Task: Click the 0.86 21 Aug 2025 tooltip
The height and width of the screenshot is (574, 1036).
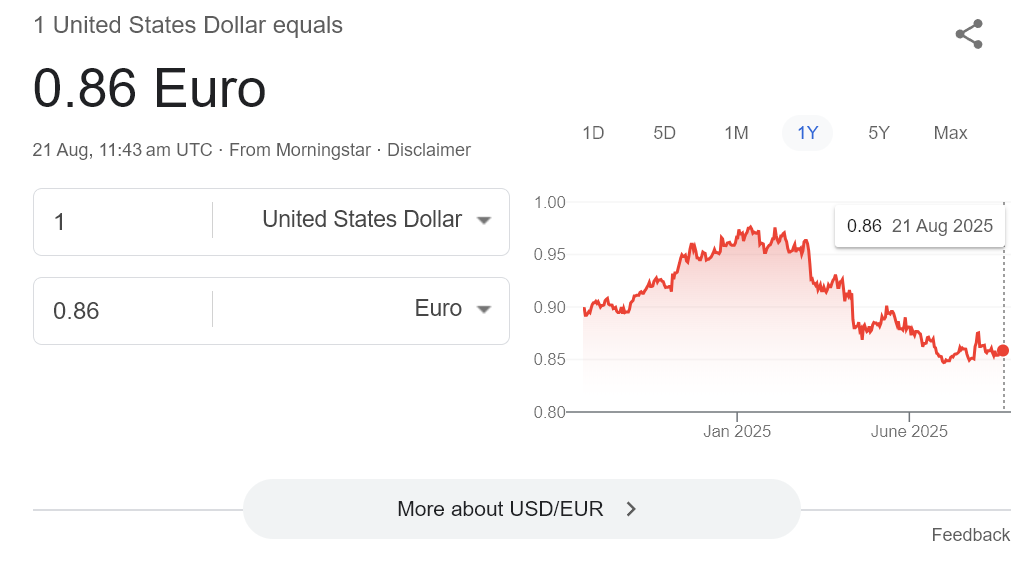Action: pyautogui.click(x=919, y=226)
